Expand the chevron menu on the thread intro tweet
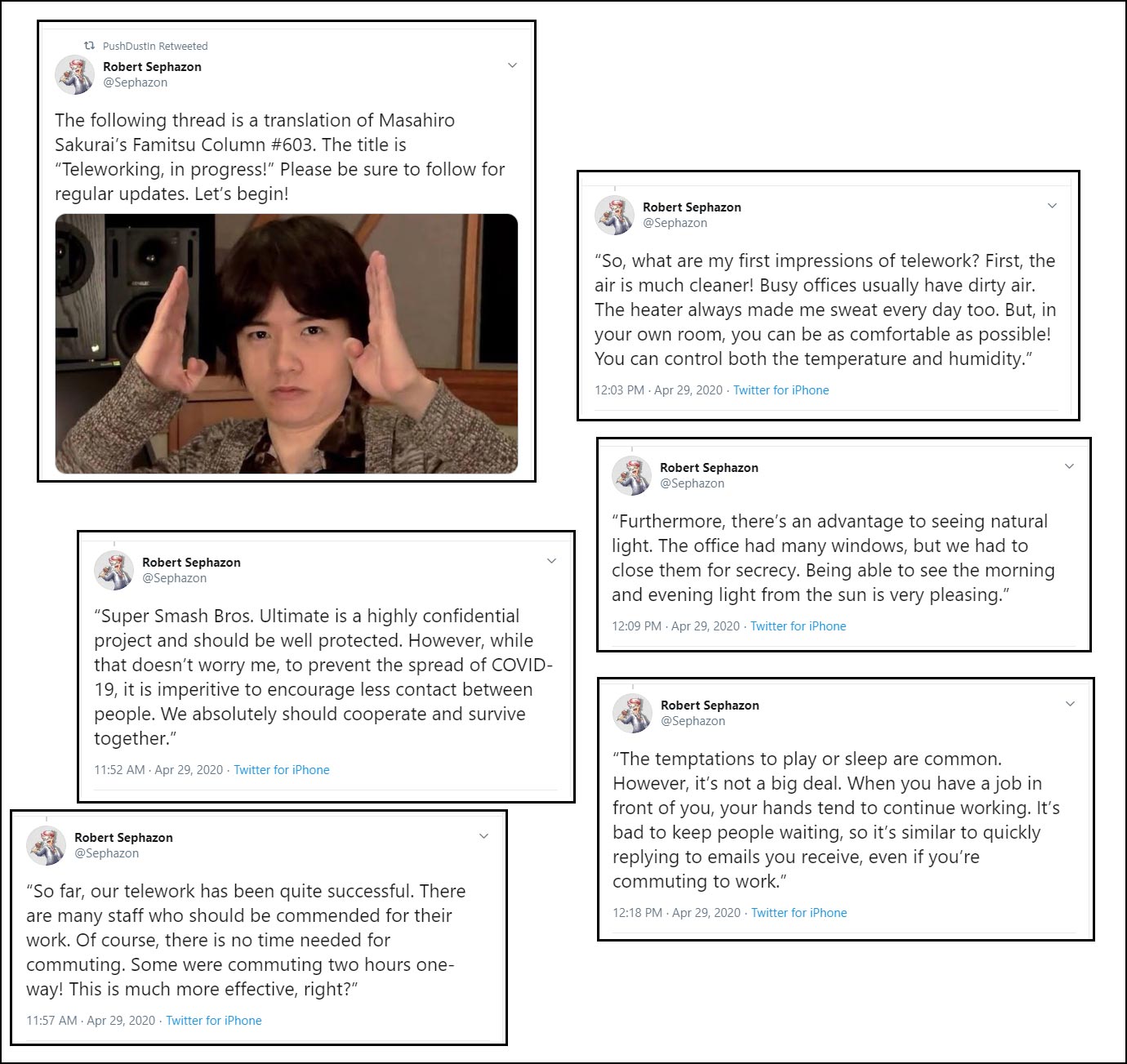 (x=513, y=64)
